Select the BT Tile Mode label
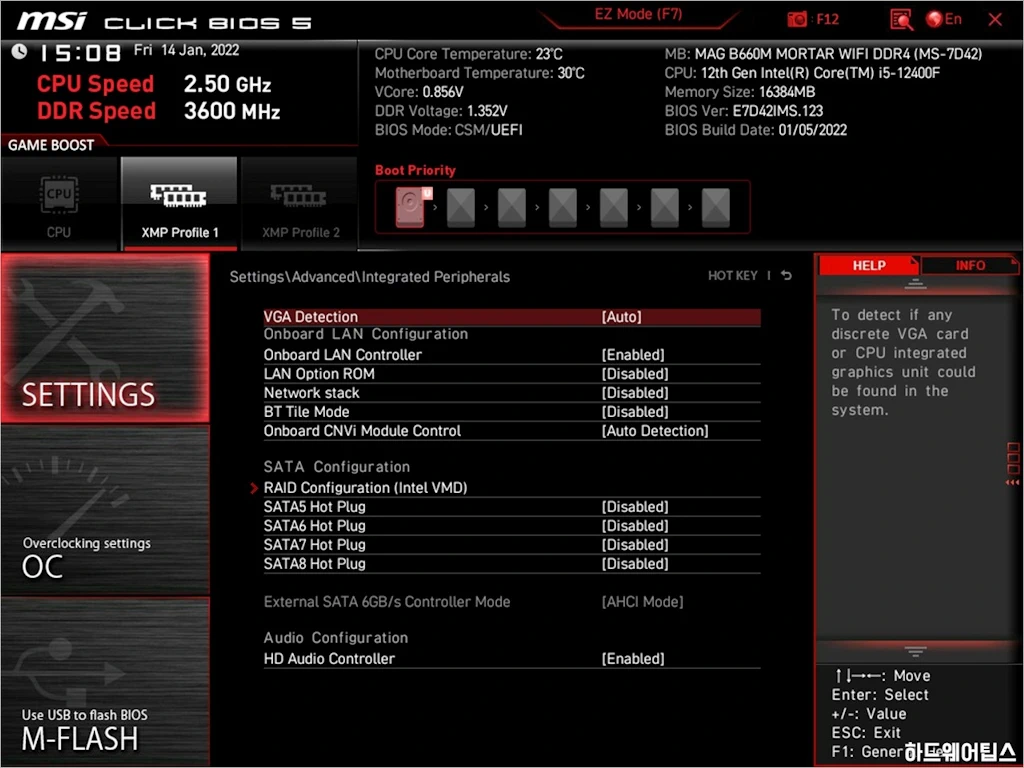 (306, 411)
